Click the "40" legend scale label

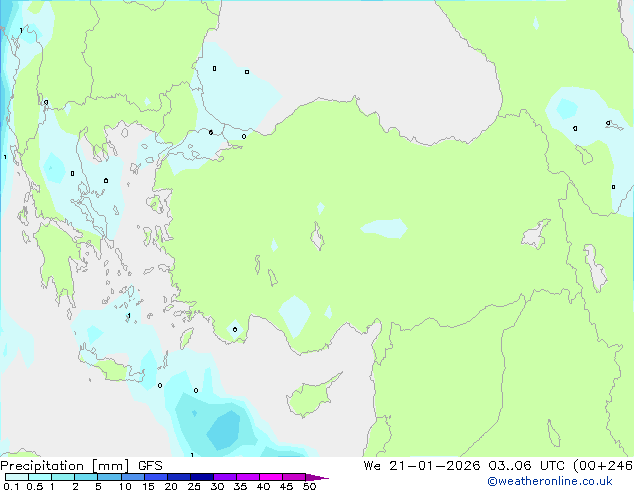tap(263, 486)
